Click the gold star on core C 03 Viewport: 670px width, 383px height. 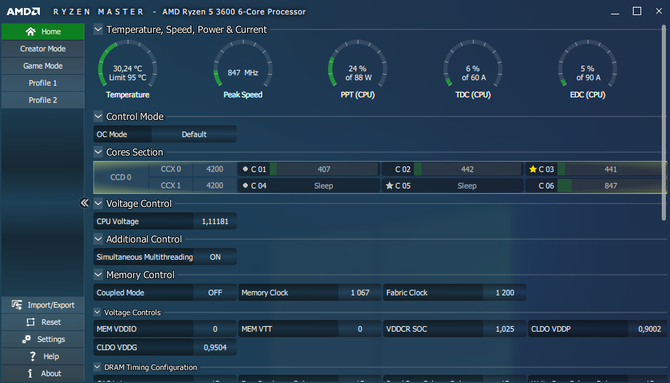[532, 169]
